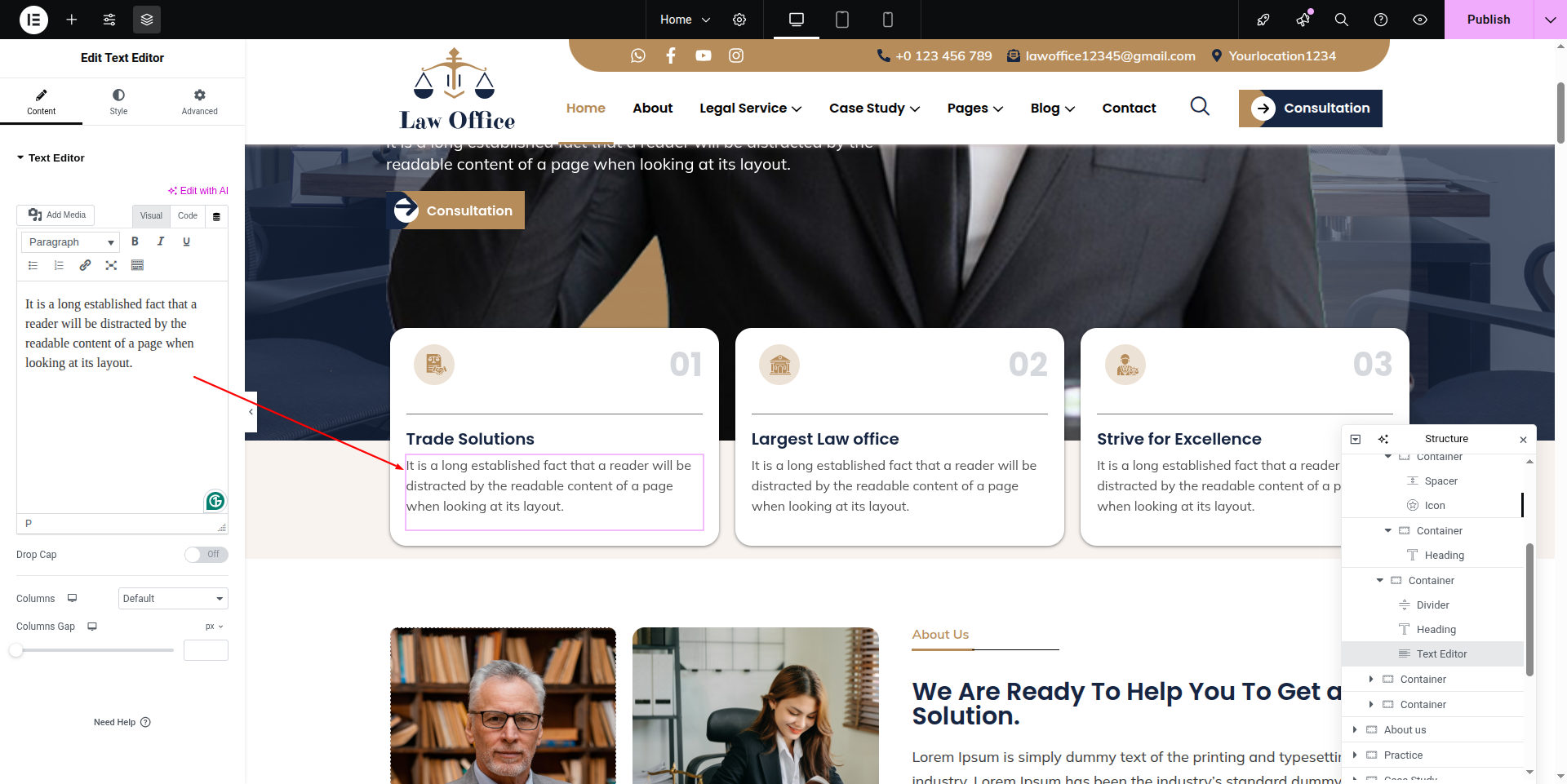Image resolution: width=1567 pixels, height=784 pixels.
Task: Switch to the Advanced tab
Action: tap(200, 102)
